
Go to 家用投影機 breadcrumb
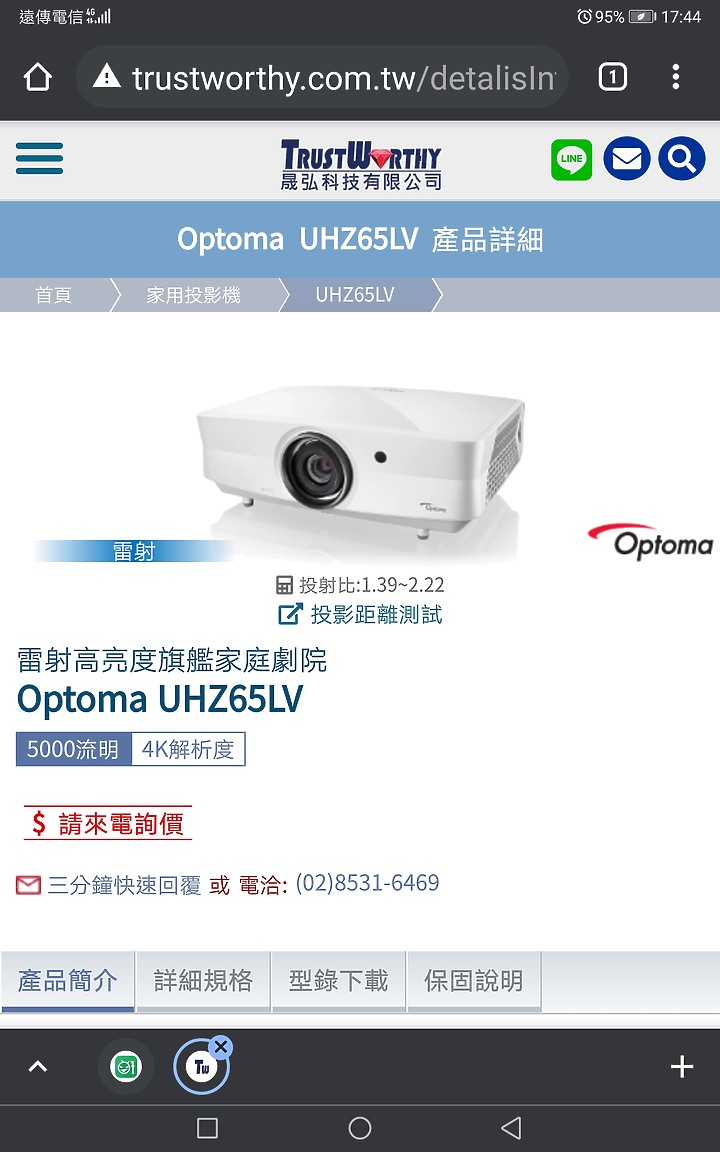[x=193, y=295]
